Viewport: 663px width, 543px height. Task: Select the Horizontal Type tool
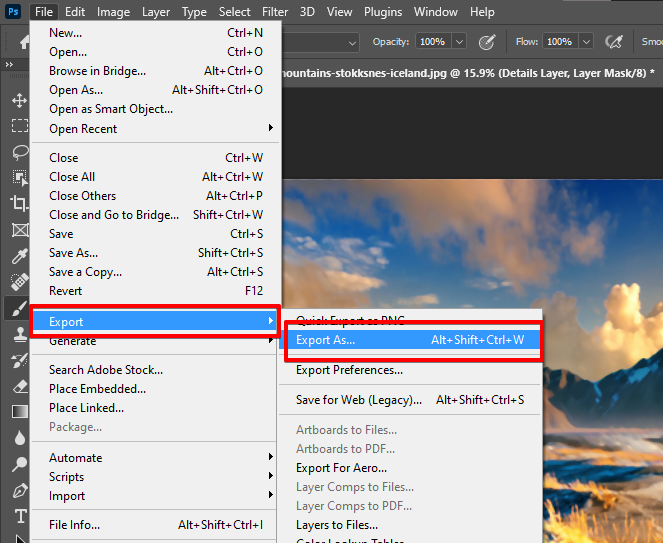(20, 516)
